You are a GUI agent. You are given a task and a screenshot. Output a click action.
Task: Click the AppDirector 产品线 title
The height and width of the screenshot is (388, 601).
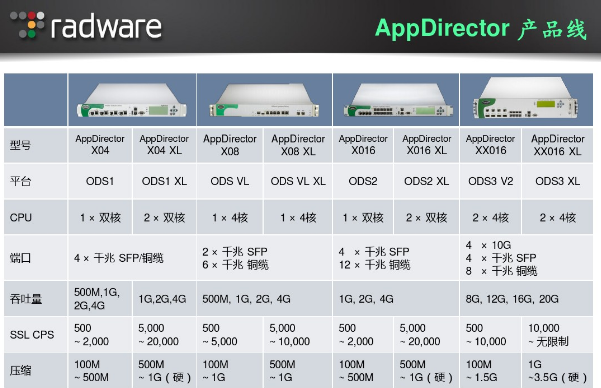pyautogui.click(x=481, y=29)
